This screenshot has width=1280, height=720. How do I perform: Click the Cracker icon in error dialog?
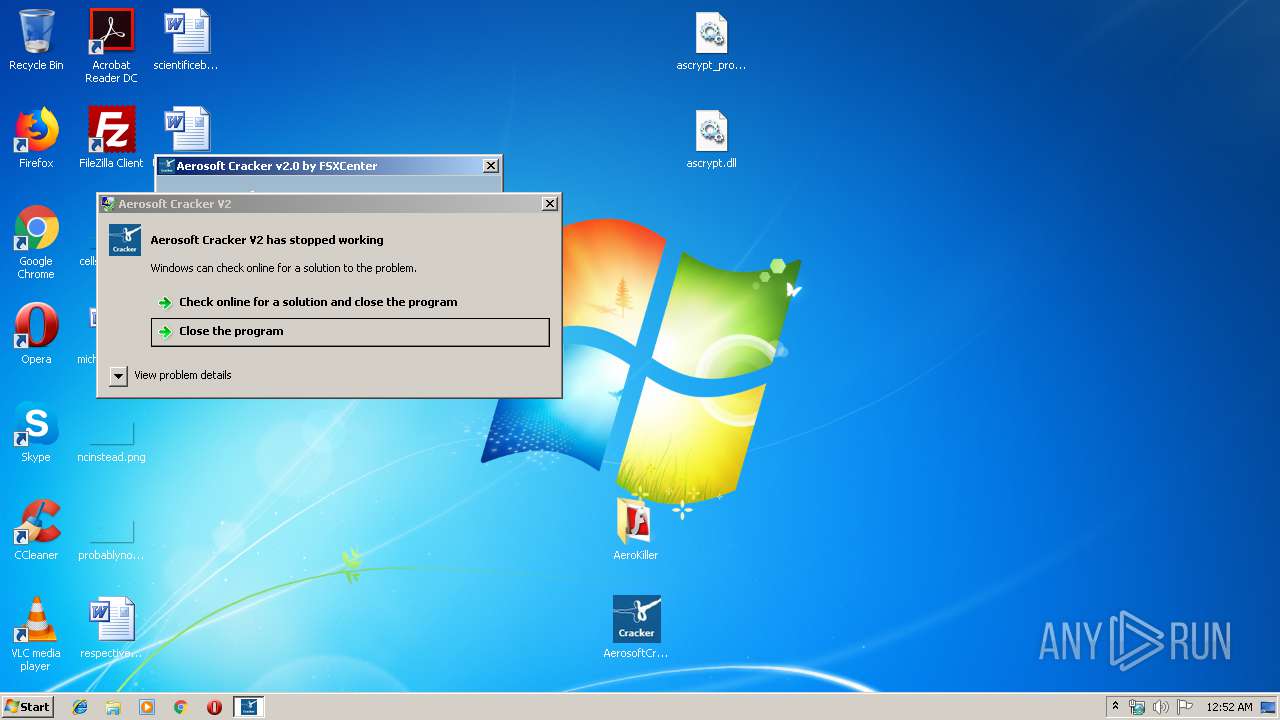pyautogui.click(x=125, y=240)
